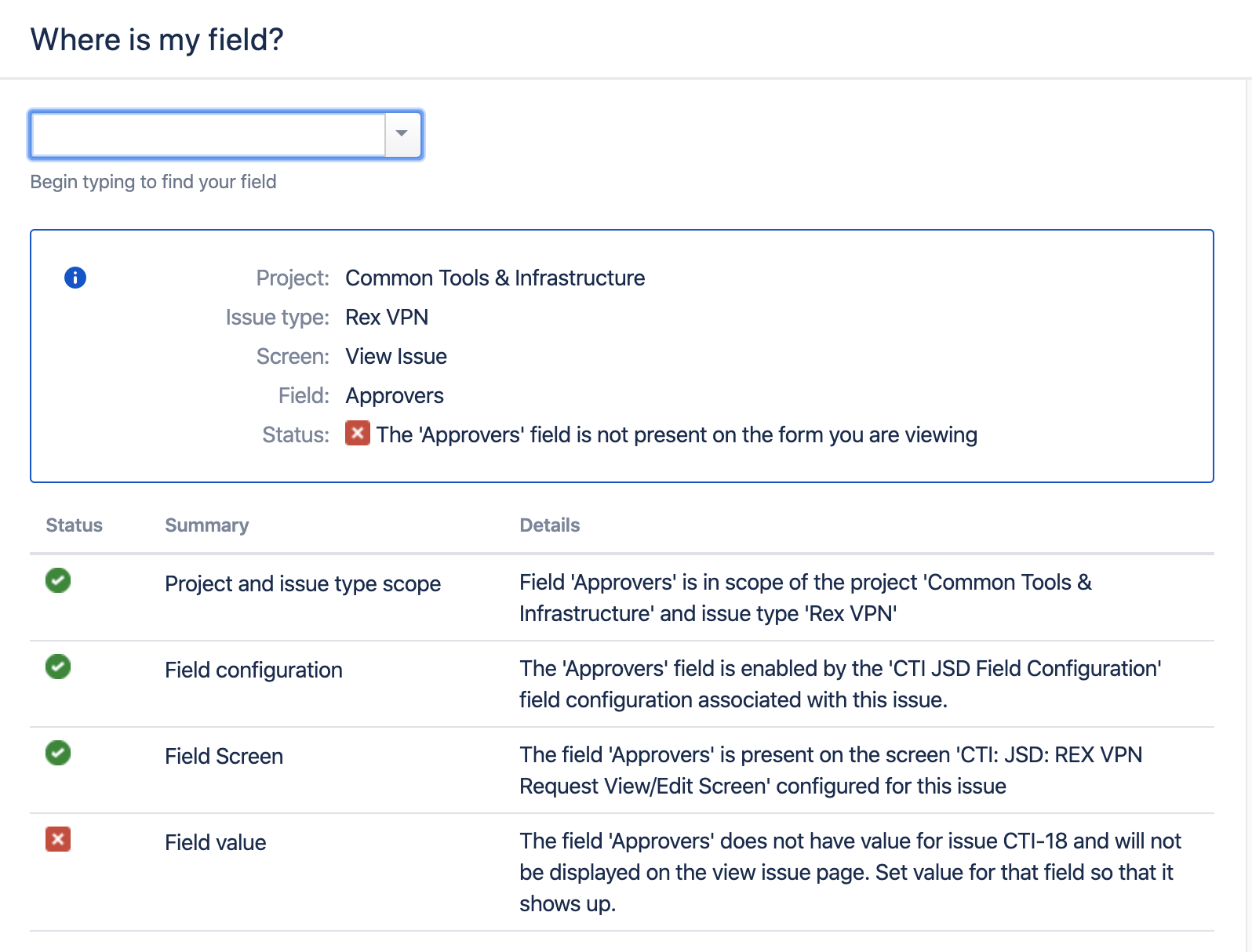
Task: Click the 'Where is my field?' heading
Action: click(x=157, y=40)
